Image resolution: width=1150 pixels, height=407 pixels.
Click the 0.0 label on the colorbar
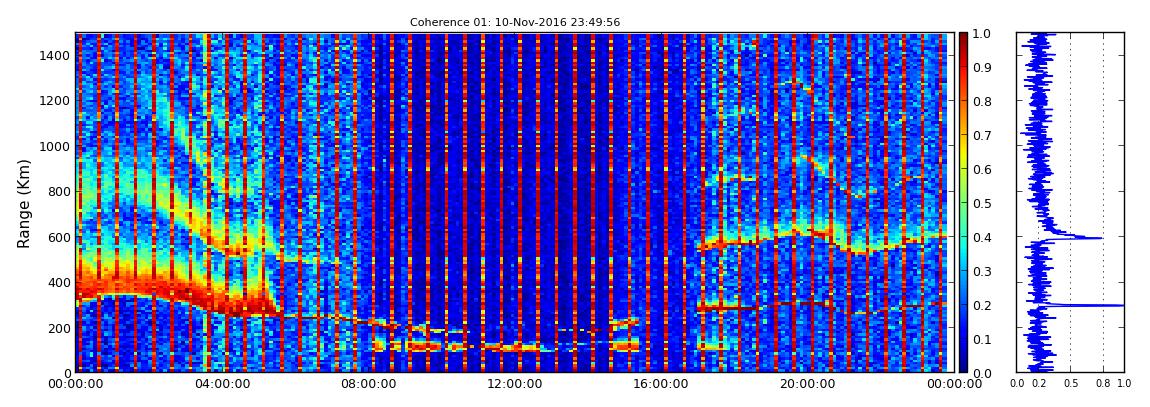click(x=980, y=373)
